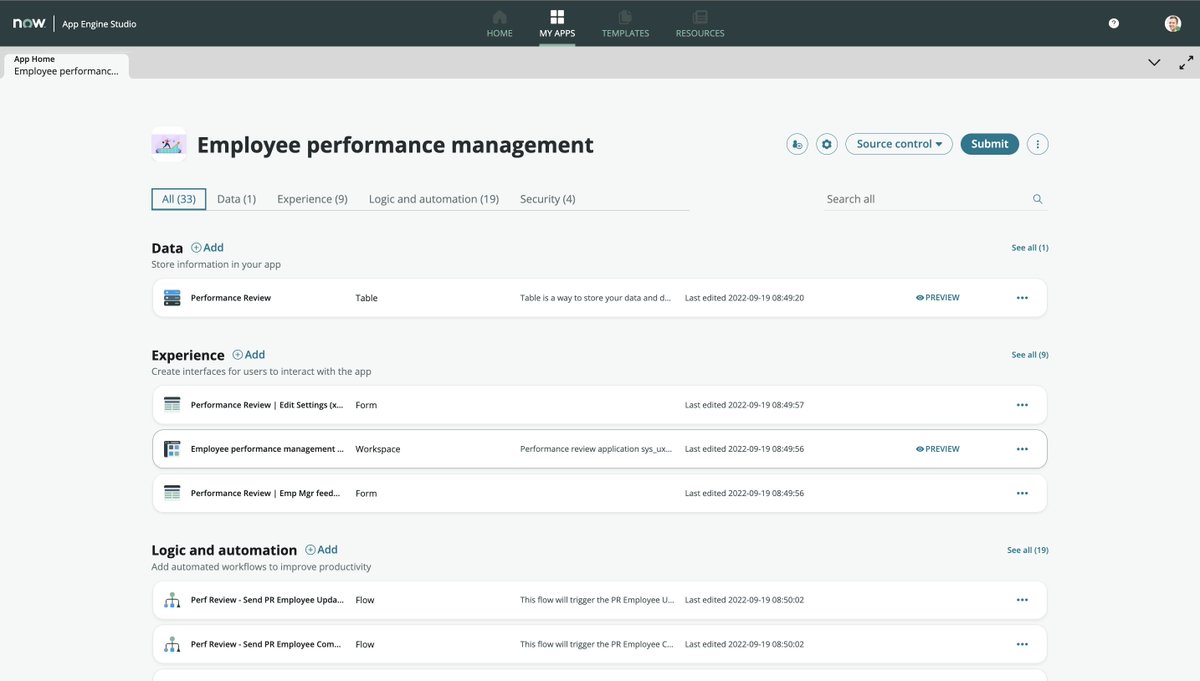Toggle full screen expand arrows
Screen dimensions: 1200x681
[1186, 62]
